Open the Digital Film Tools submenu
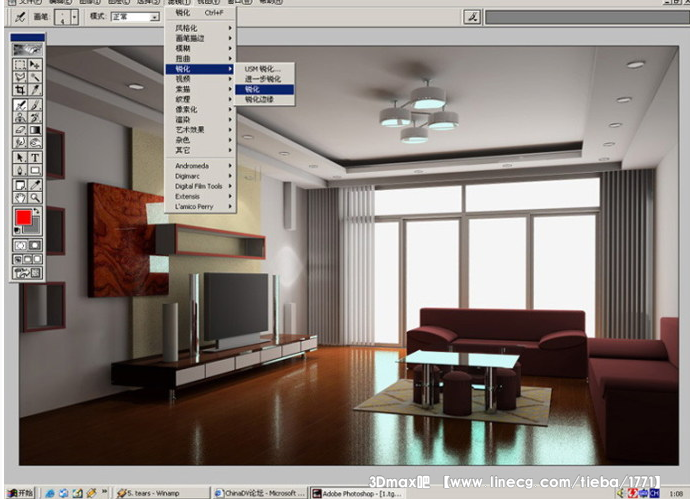The height and width of the screenshot is (499, 690). point(200,186)
